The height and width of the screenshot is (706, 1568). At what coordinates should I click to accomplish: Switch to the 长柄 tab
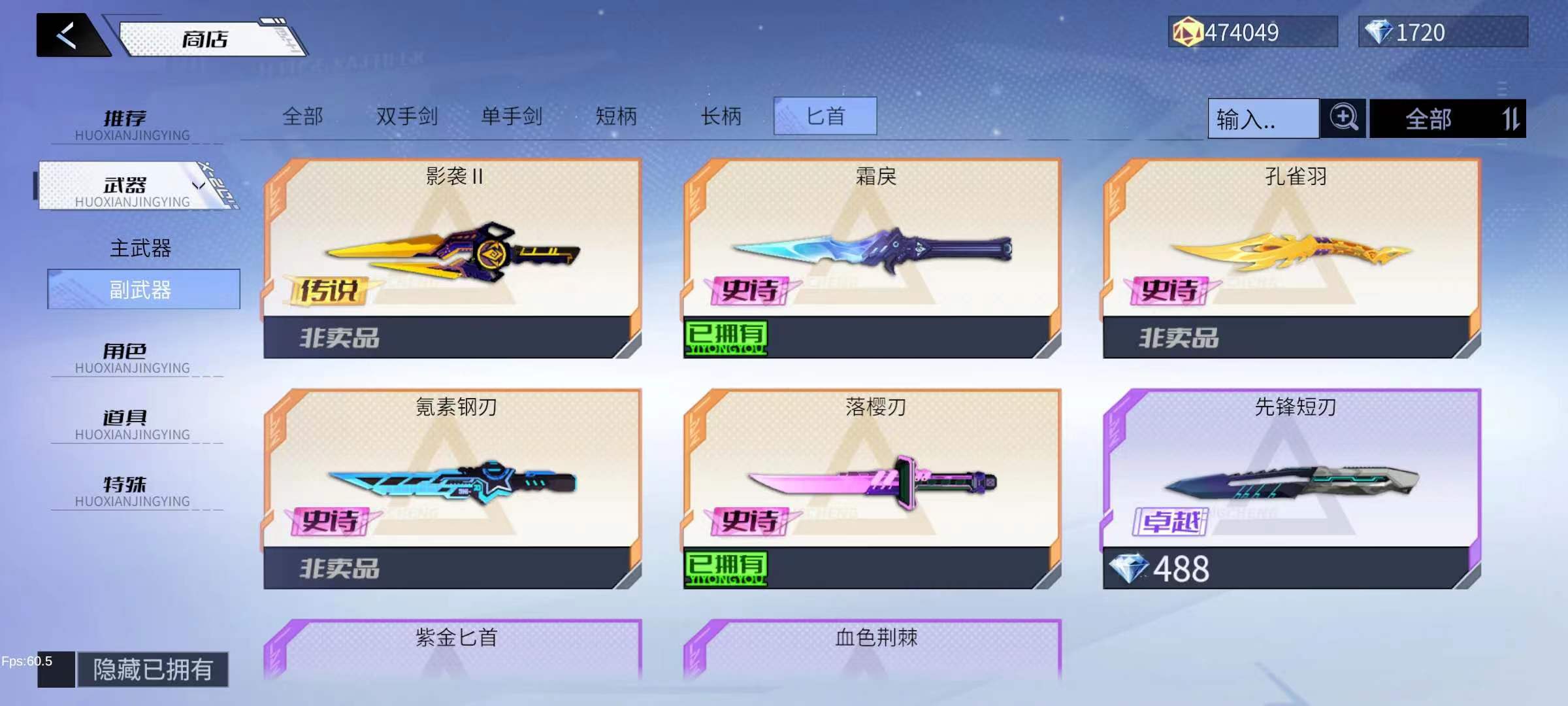coord(721,116)
